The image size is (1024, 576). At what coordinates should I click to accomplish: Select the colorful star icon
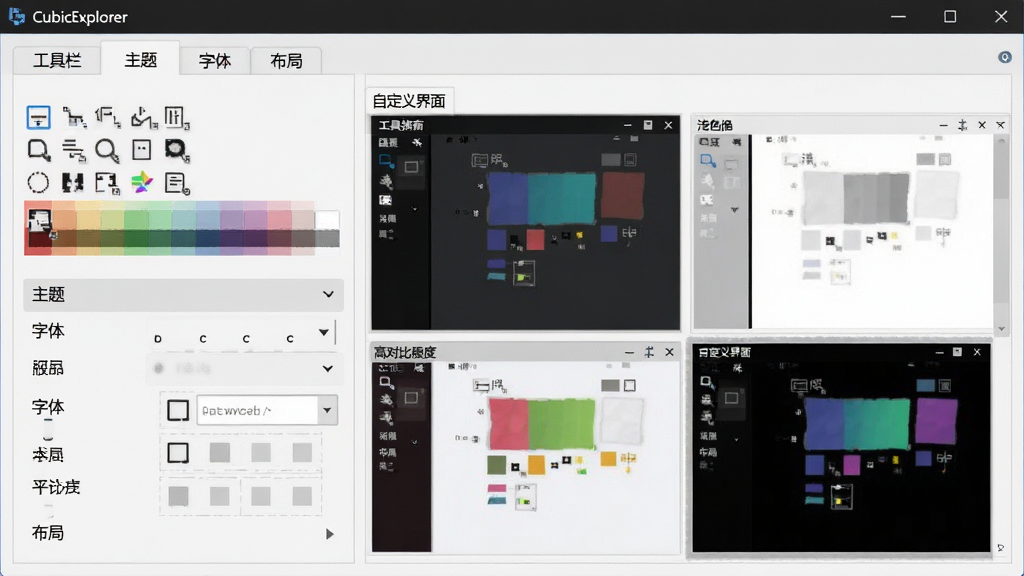[142, 183]
